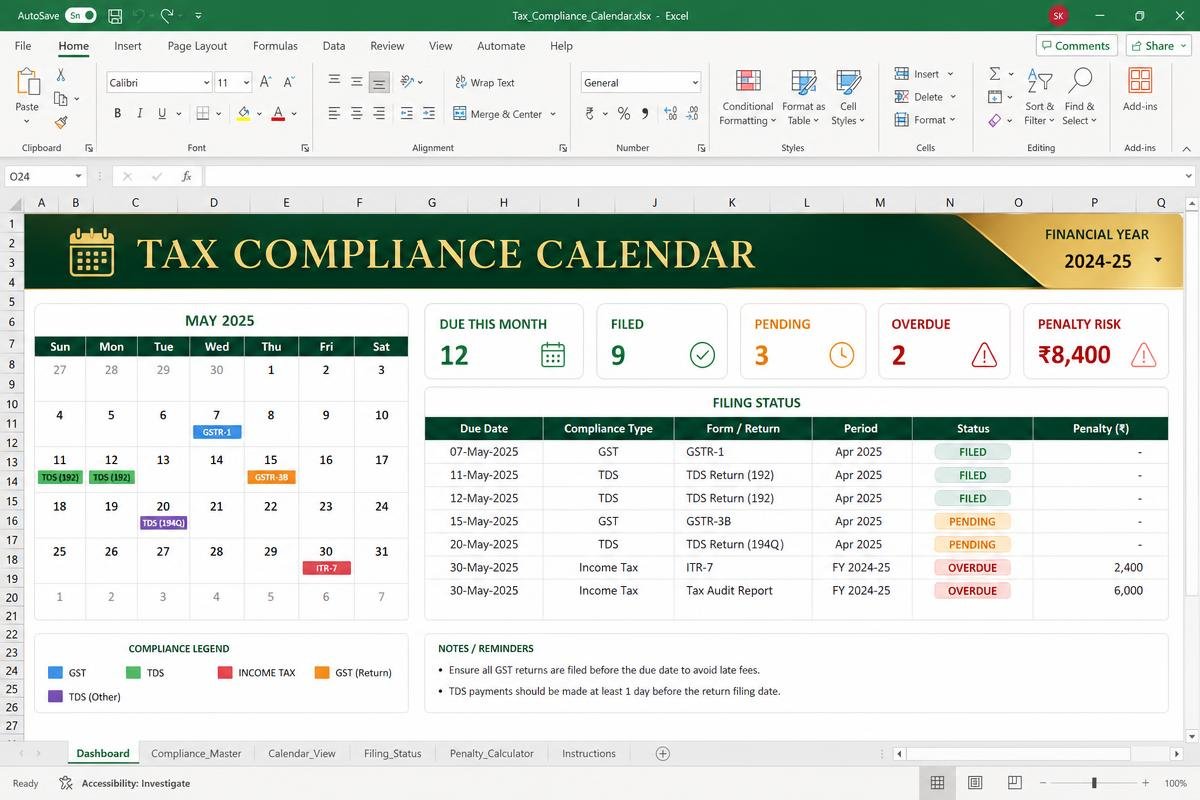Viewport: 1200px width, 800px height.
Task: Click the New Sheet plus icon
Action: (x=662, y=753)
